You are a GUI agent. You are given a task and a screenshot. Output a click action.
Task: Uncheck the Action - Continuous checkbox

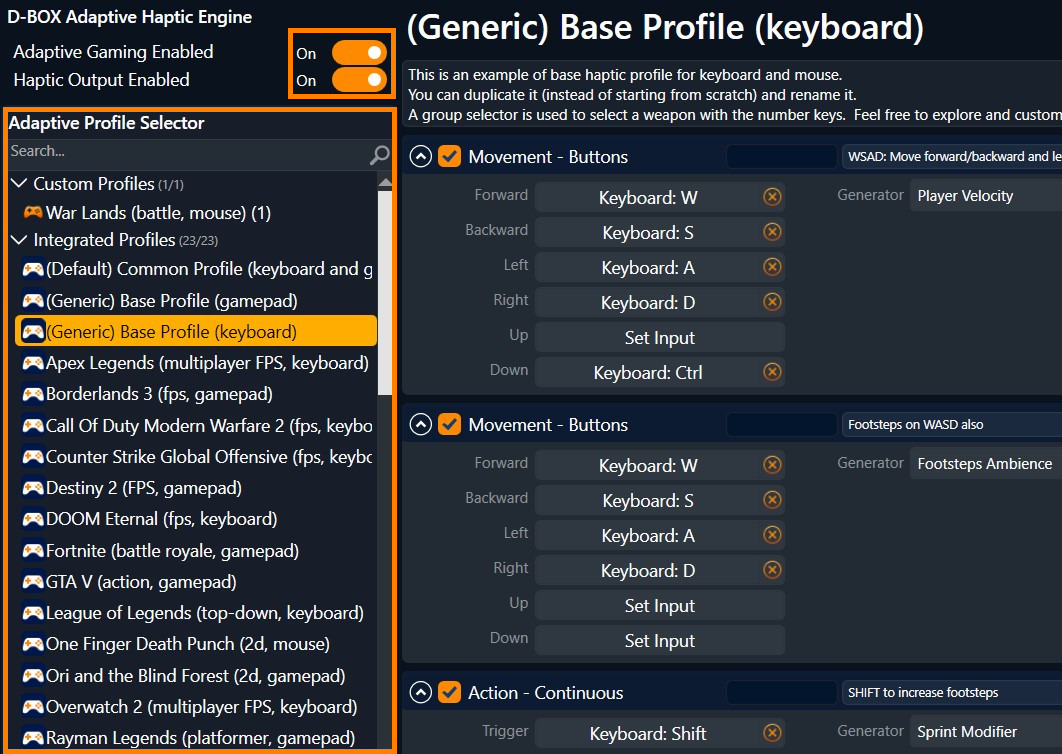(x=450, y=693)
